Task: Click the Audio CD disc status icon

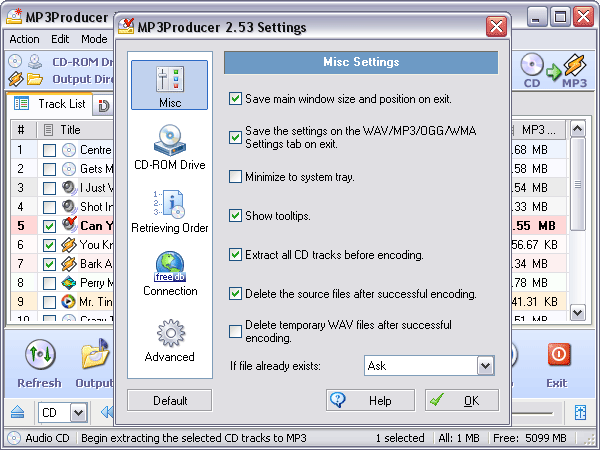Action: 14,438
